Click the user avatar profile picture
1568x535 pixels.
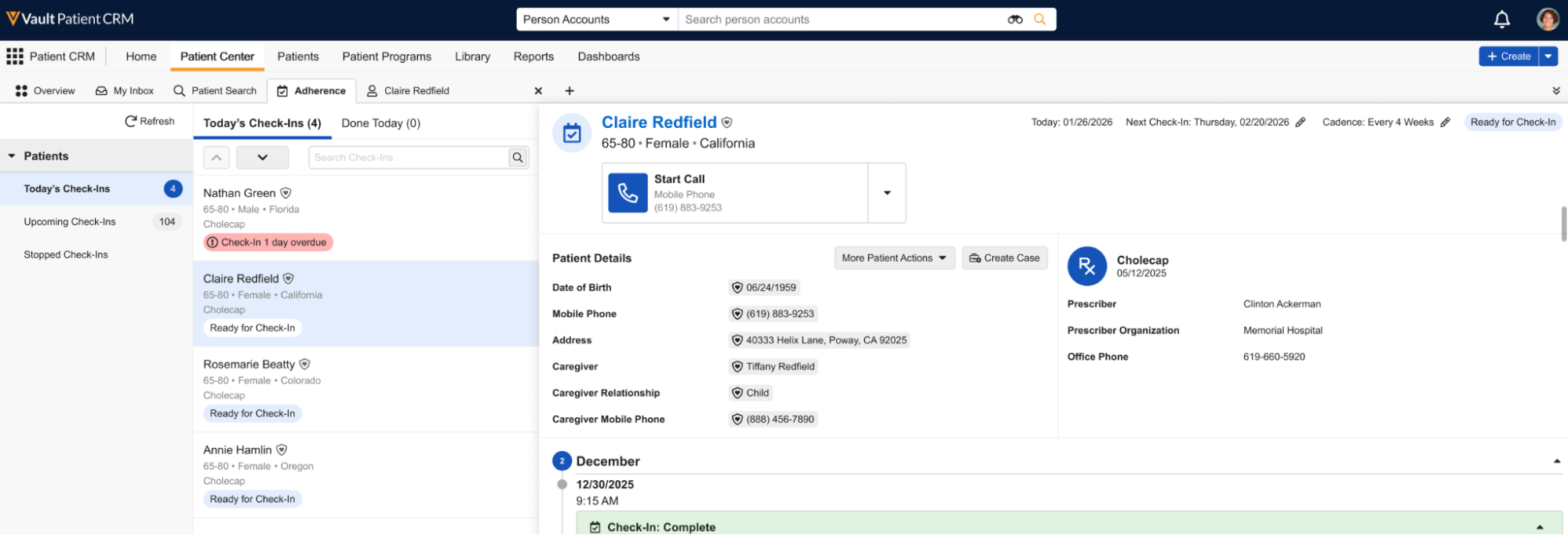tap(1547, 20)
